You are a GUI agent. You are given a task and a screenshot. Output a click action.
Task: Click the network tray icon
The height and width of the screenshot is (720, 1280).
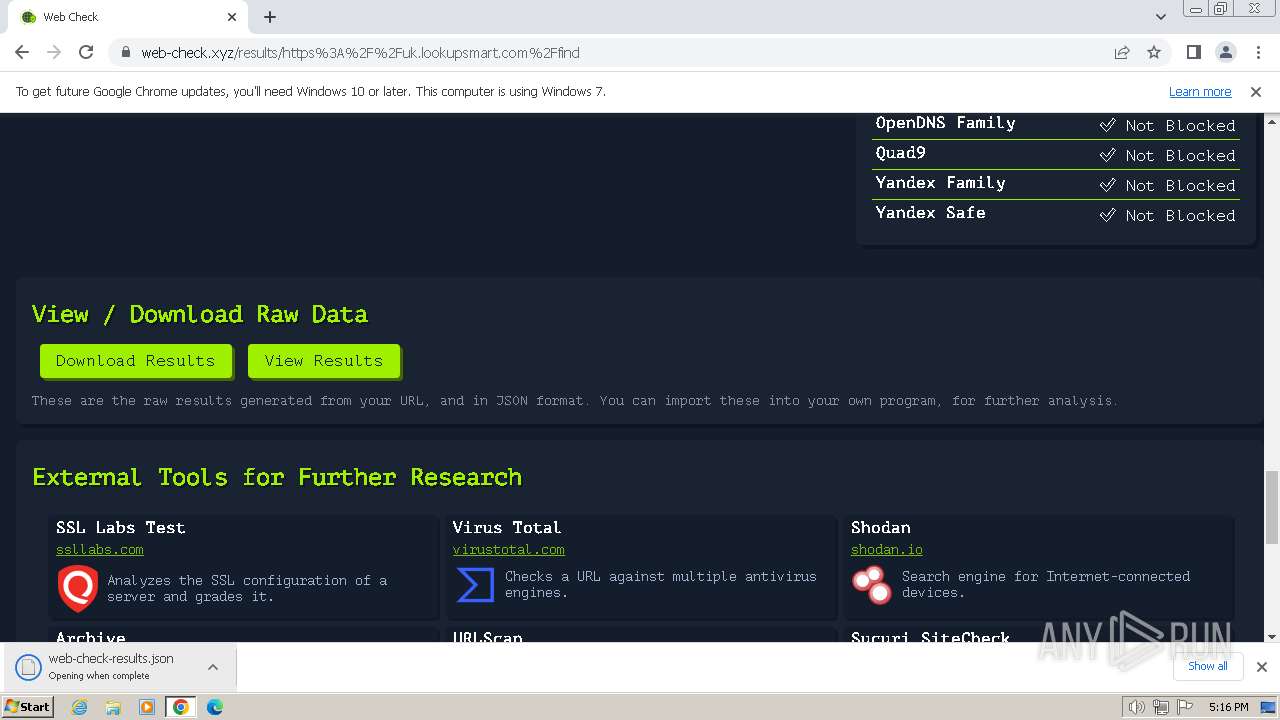[1161, 707]
